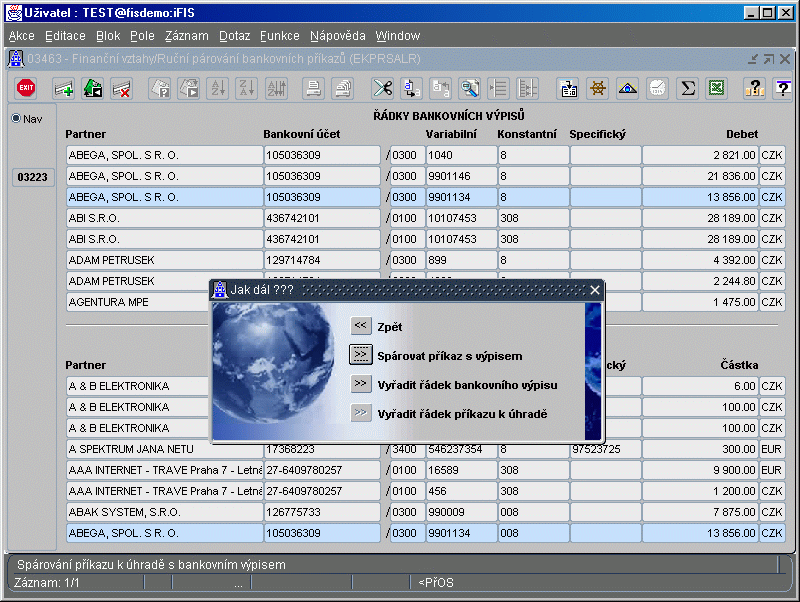Open the Záznam menu
Viewport: 800px width, 602px height.
pos(186,36)
